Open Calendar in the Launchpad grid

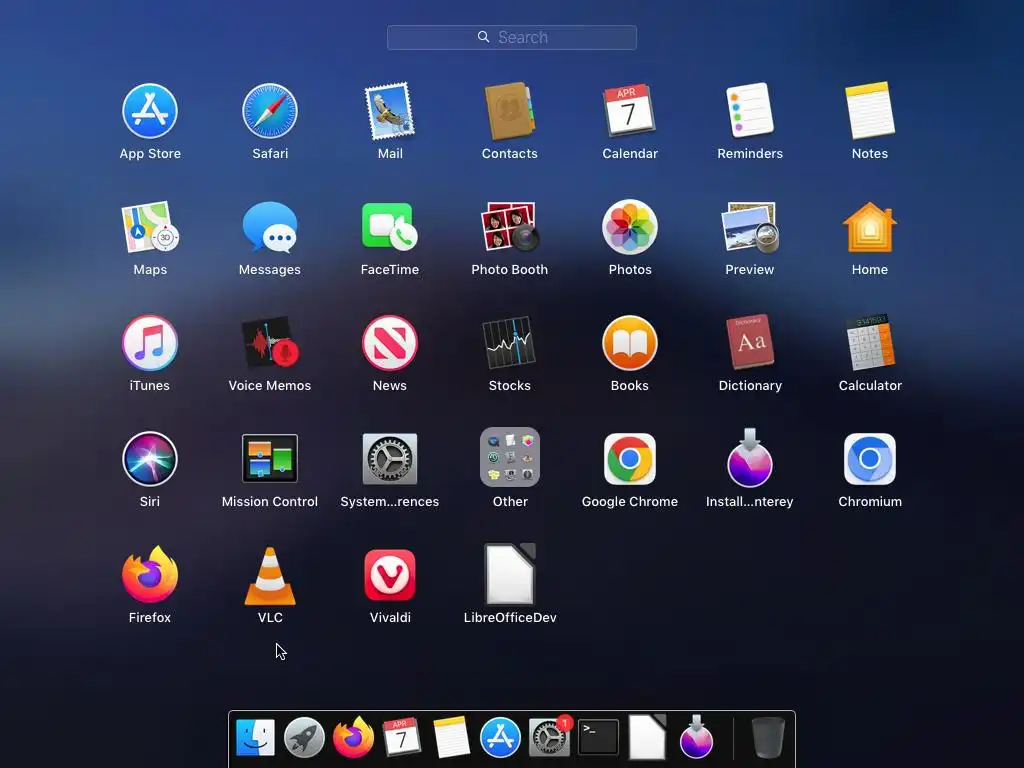pos(630,110)
